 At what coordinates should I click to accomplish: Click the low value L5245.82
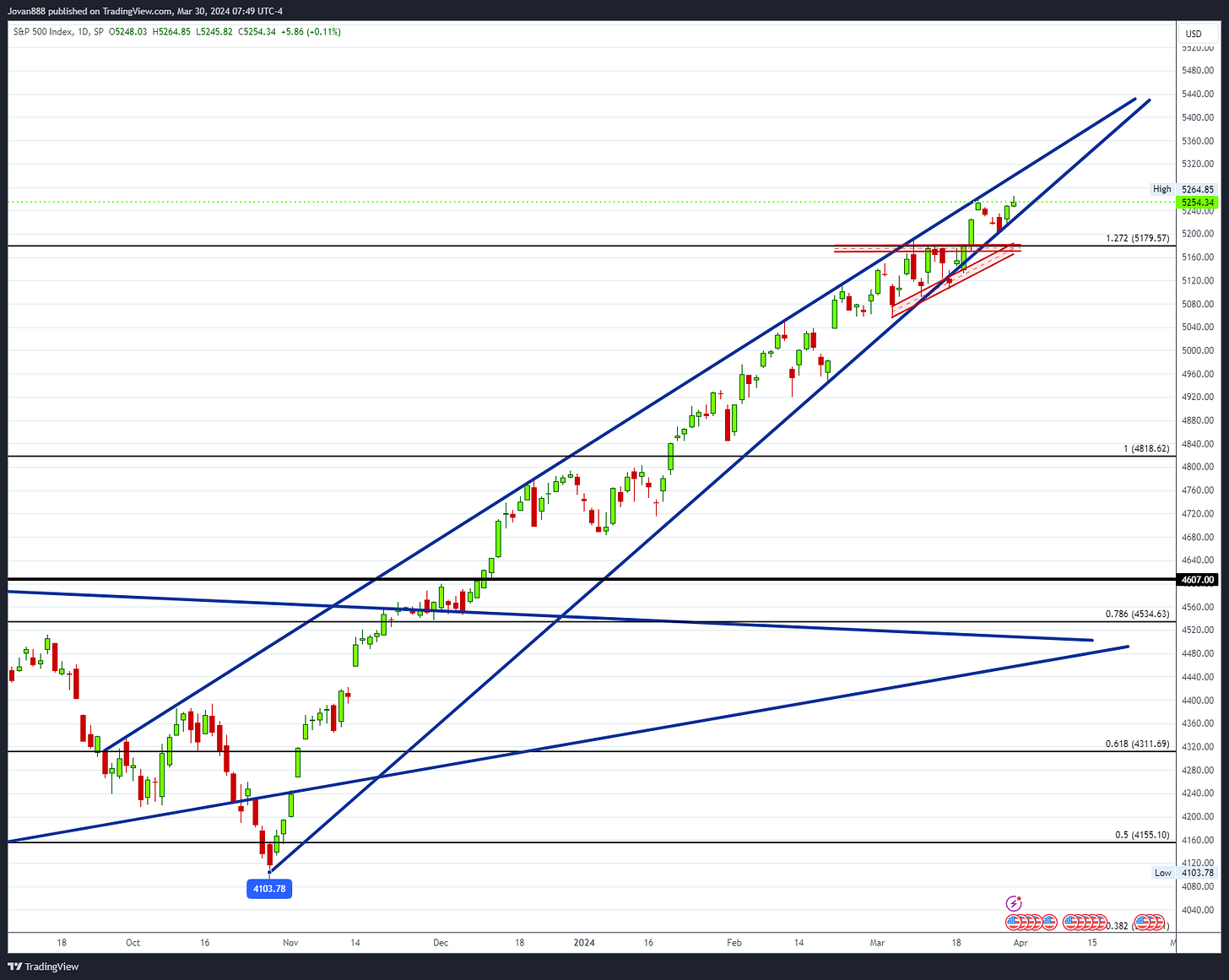point(214,32)
